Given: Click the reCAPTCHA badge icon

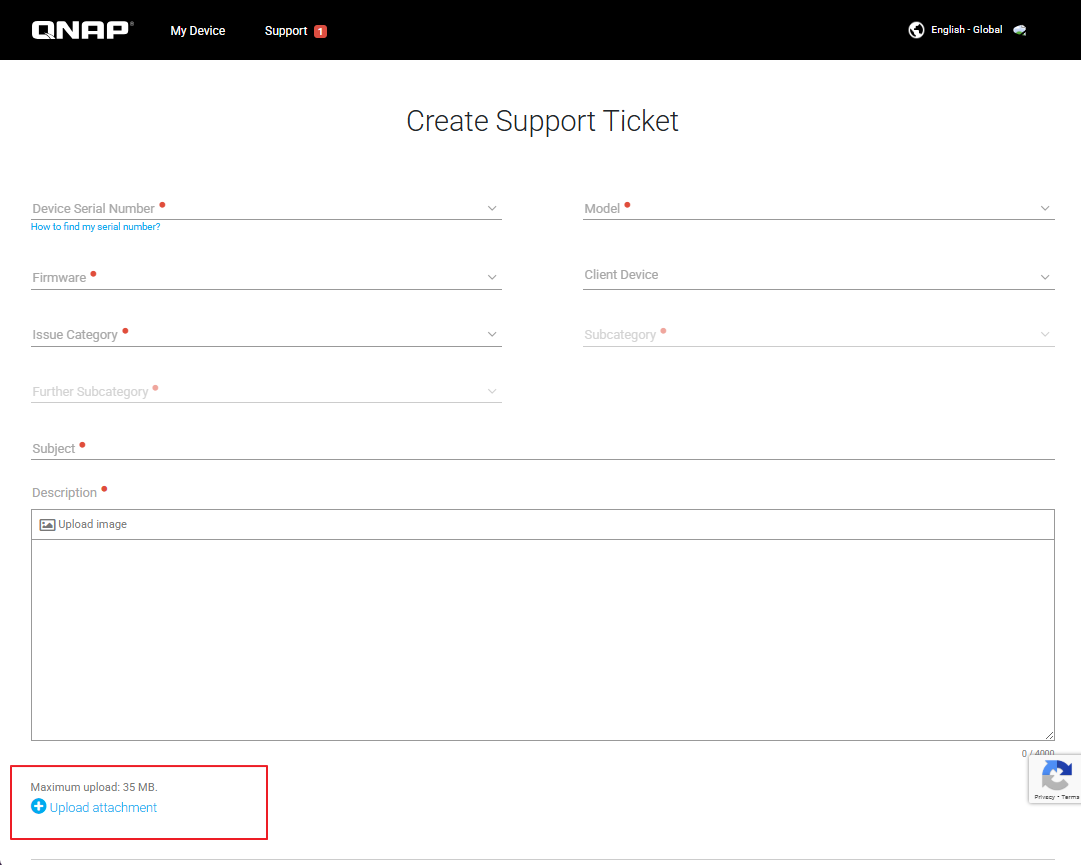Looking at the screenshot, I should coord(1056,776).
